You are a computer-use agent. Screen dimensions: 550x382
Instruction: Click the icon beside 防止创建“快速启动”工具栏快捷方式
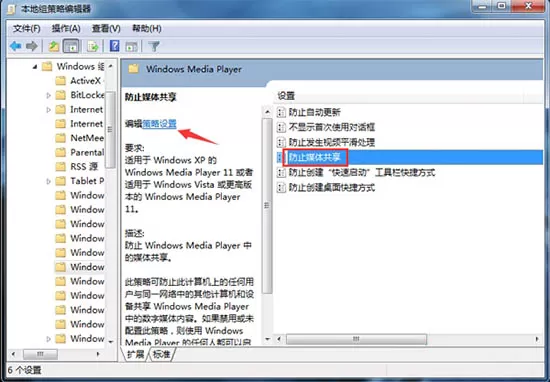pos(281,172)
